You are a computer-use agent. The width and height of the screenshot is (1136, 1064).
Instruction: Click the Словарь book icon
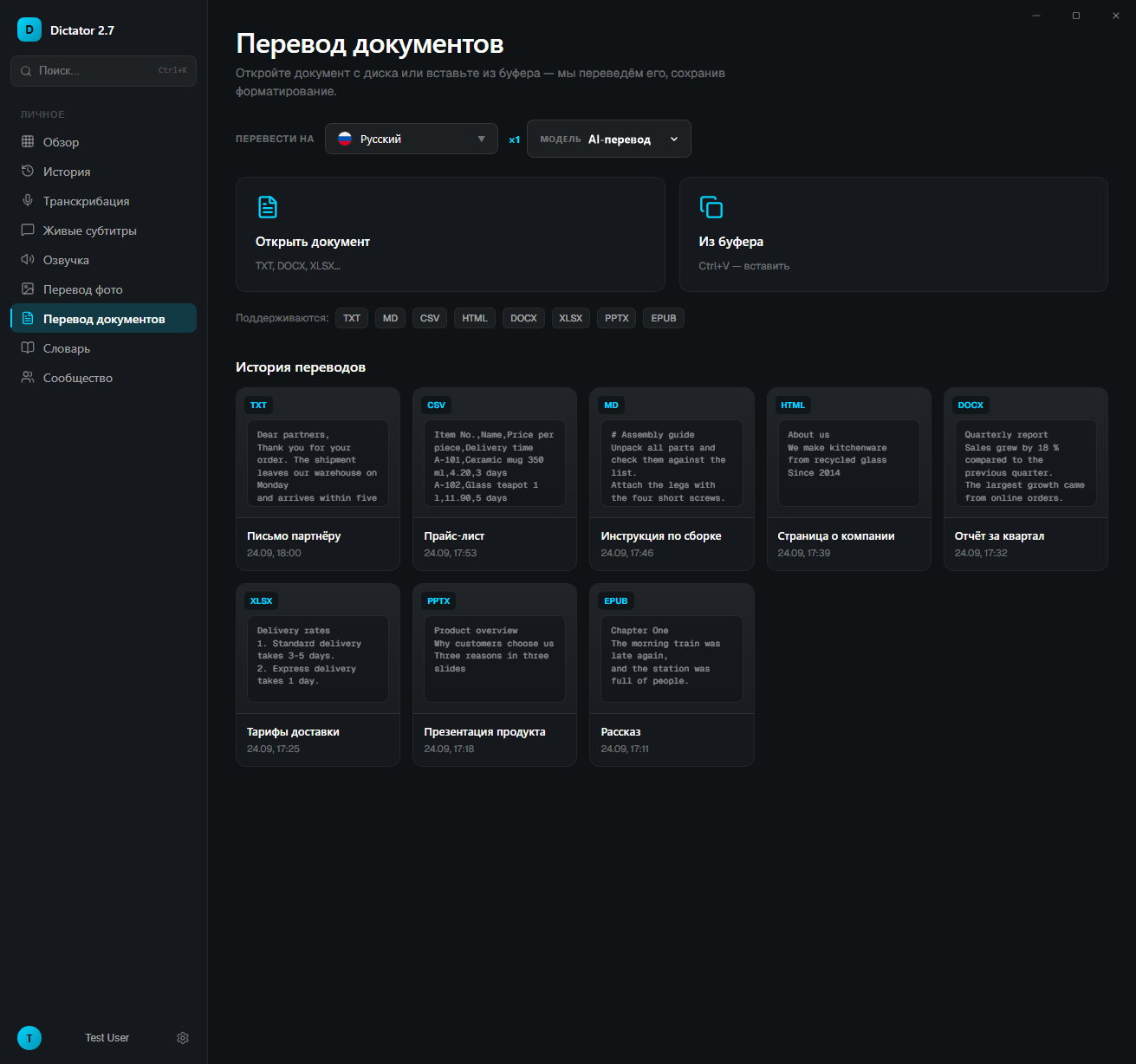[x=28, y=347]
